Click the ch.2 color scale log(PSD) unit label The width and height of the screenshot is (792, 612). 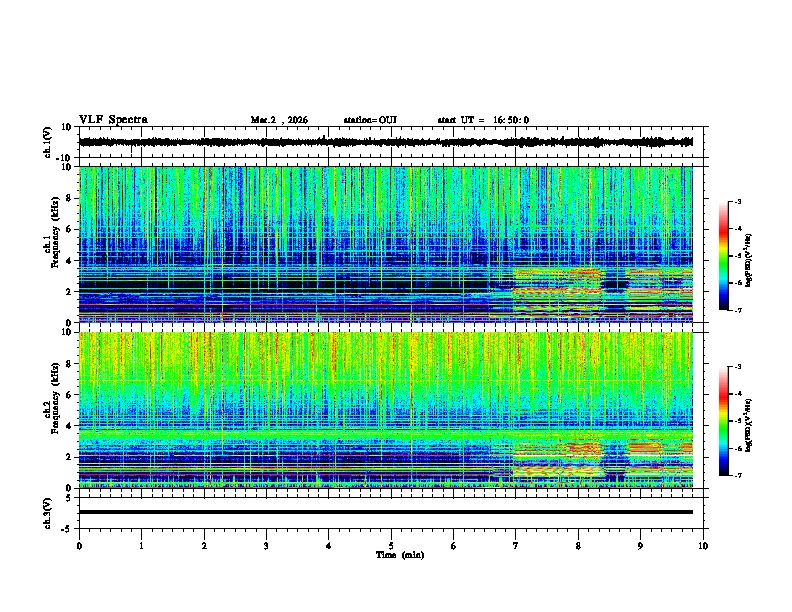(749, 425)
